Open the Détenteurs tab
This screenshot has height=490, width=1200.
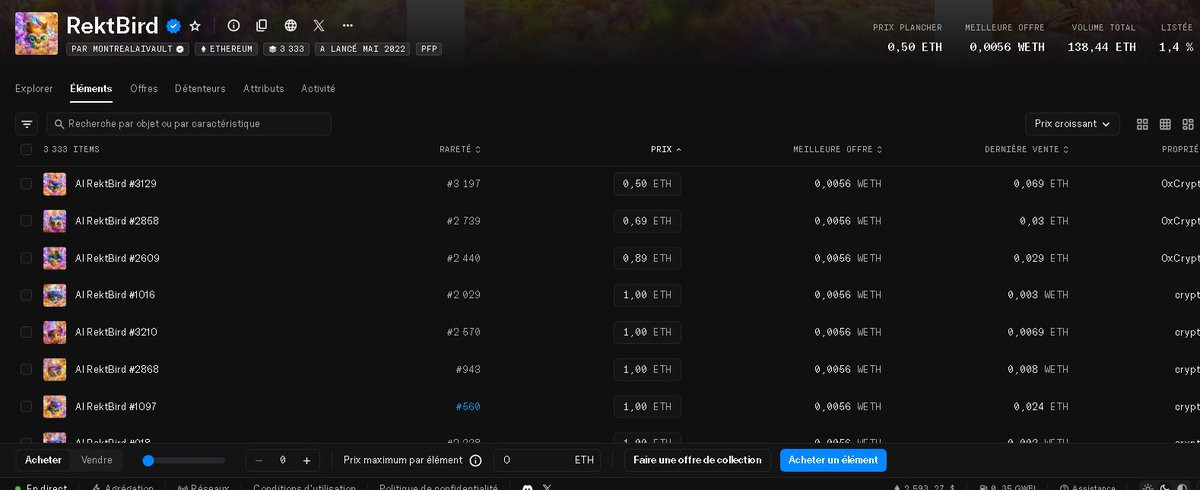[200, 89]
